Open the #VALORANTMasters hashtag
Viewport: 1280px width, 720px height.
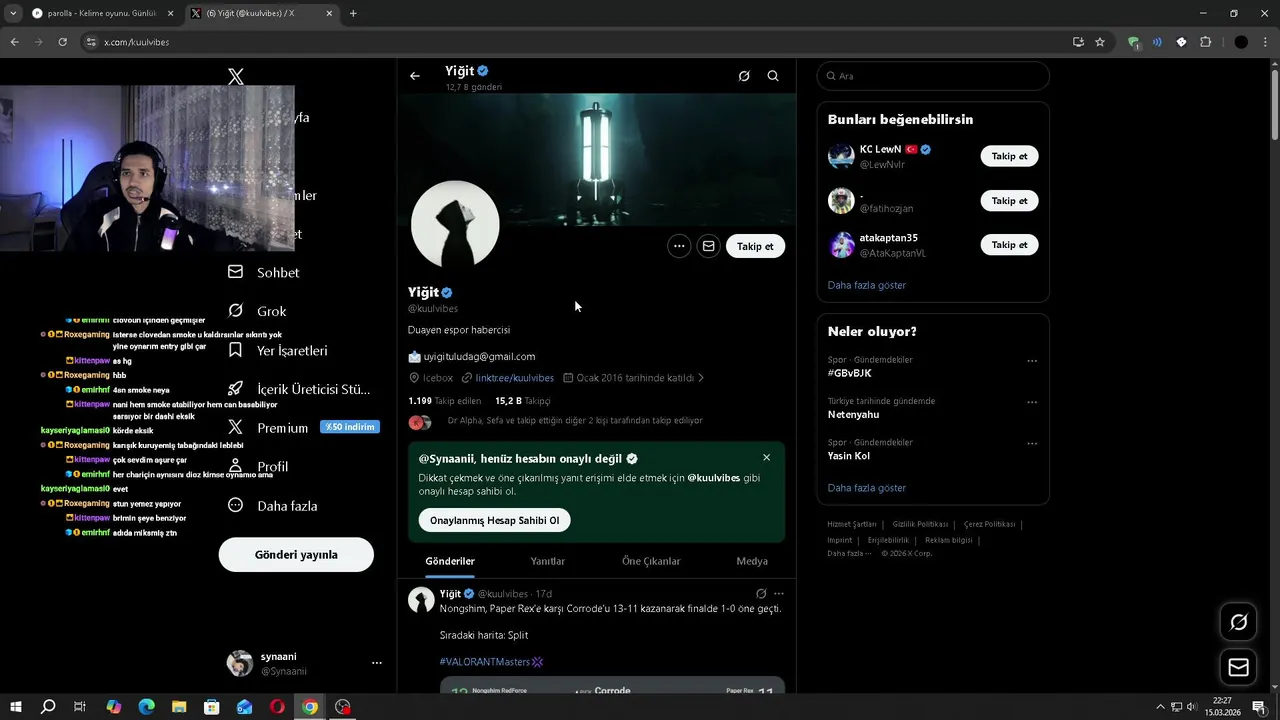click(x=491, y=662)
